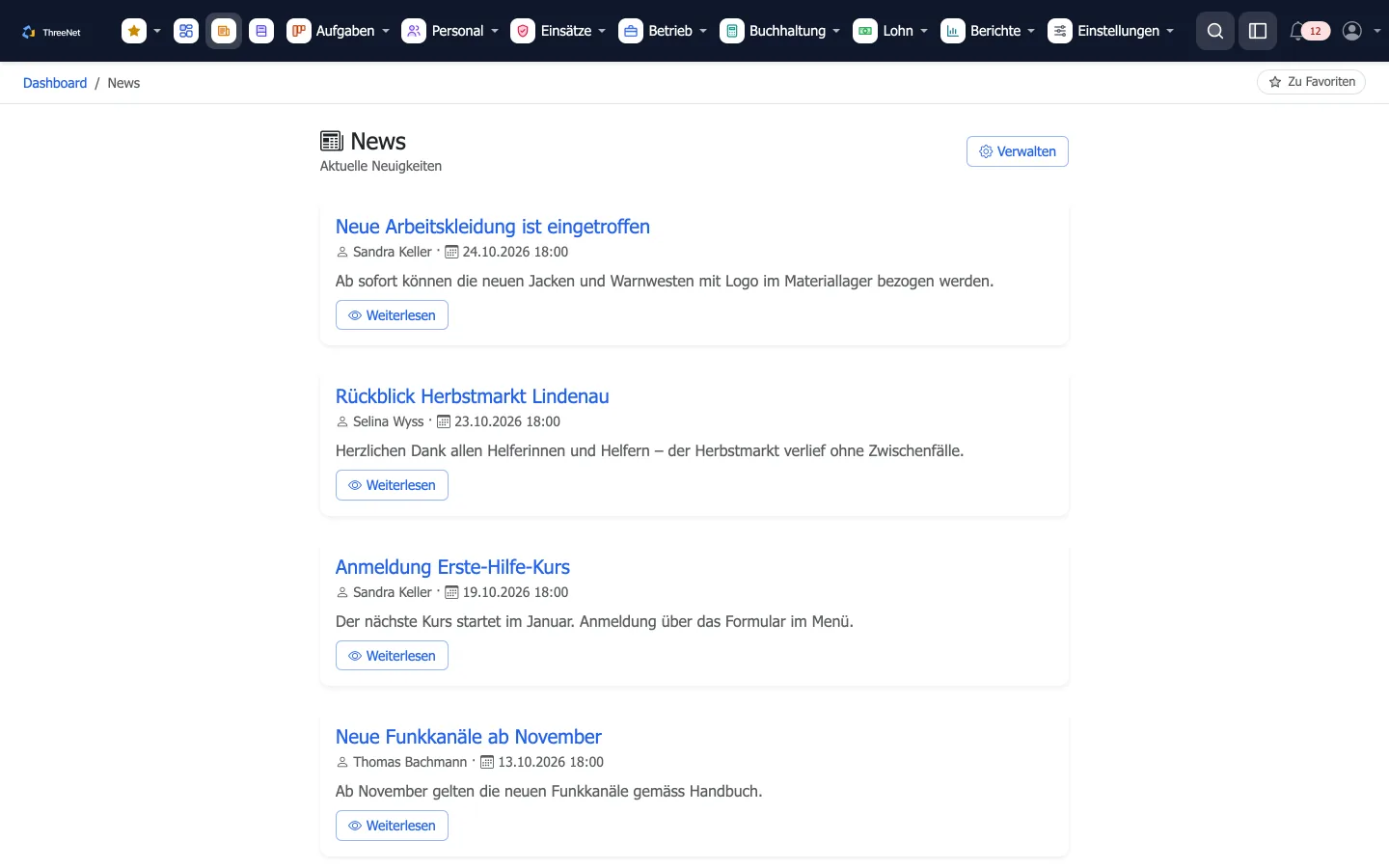Image resolution: width=1389 pixels, height=868 pixels.
Task: Expand the favorites star dropdown arrow
Action: click(x=157, y=31)
